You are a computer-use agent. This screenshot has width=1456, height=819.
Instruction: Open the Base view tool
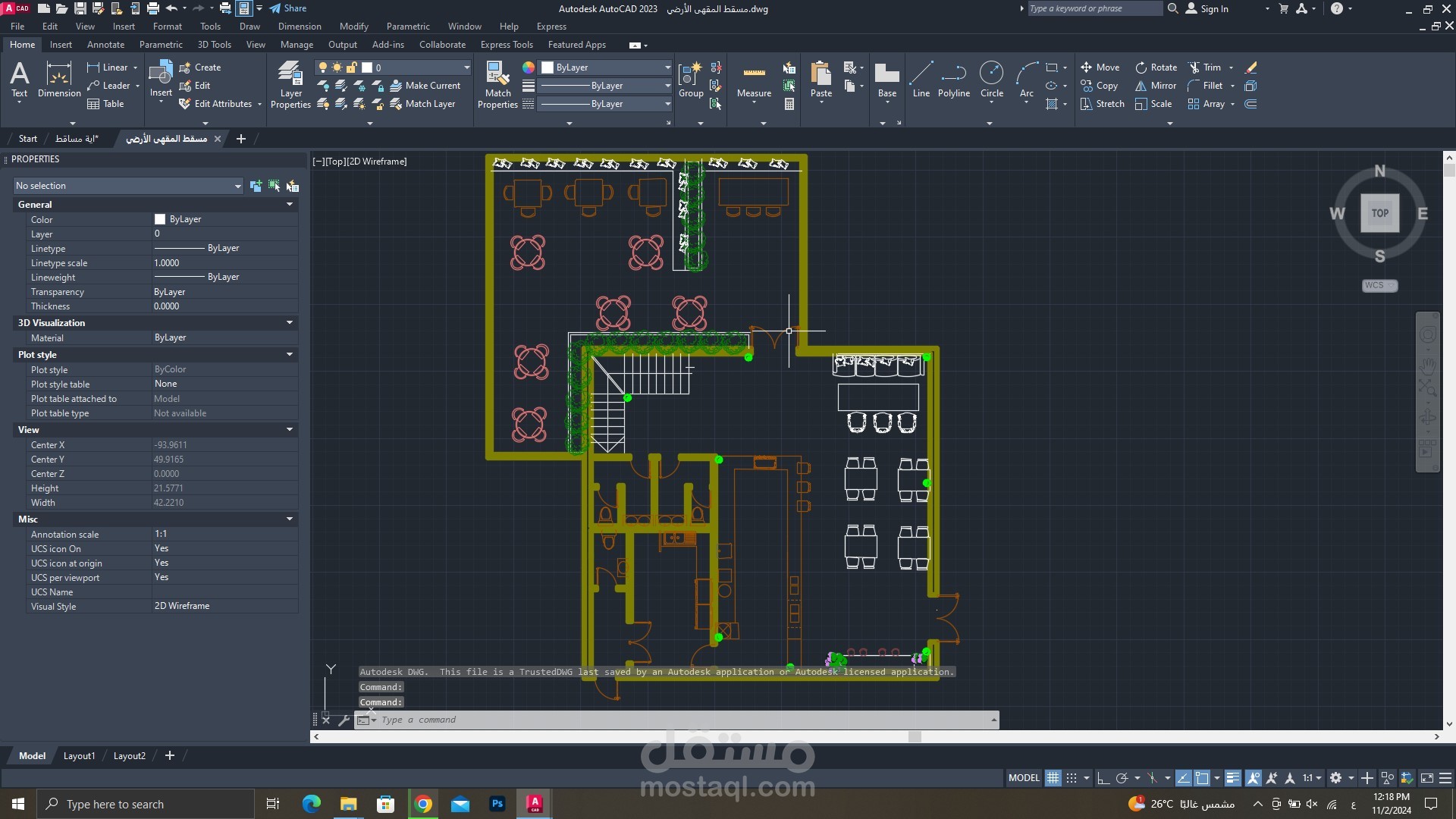887,80
